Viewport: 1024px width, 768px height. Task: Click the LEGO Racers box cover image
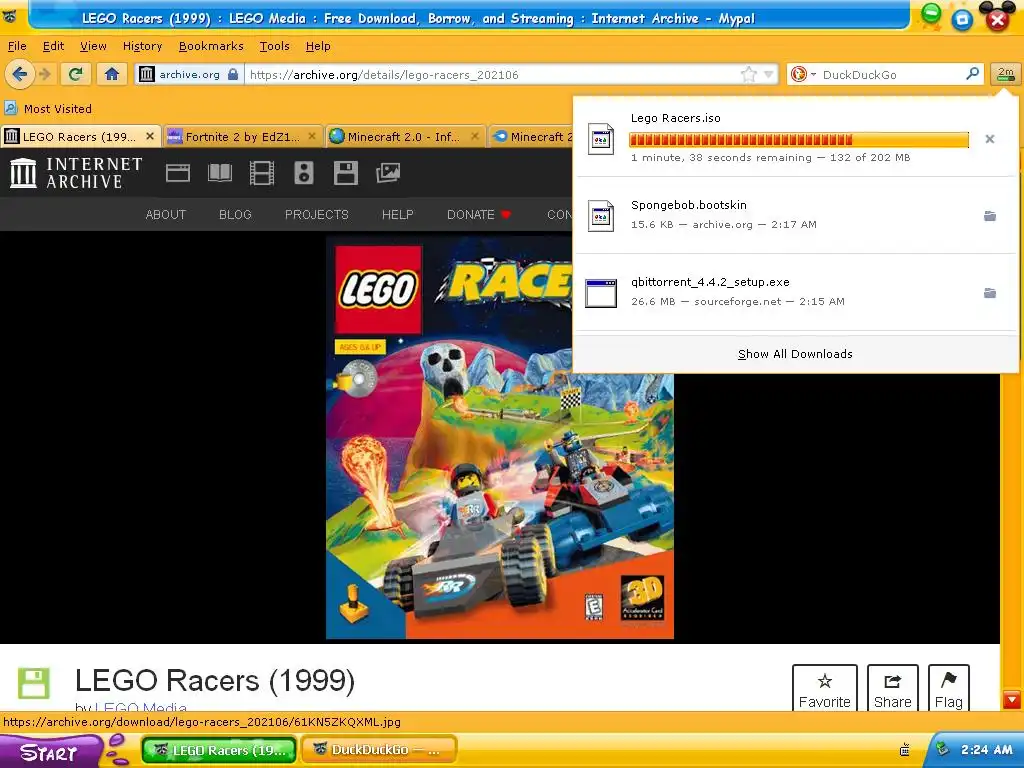500,438
